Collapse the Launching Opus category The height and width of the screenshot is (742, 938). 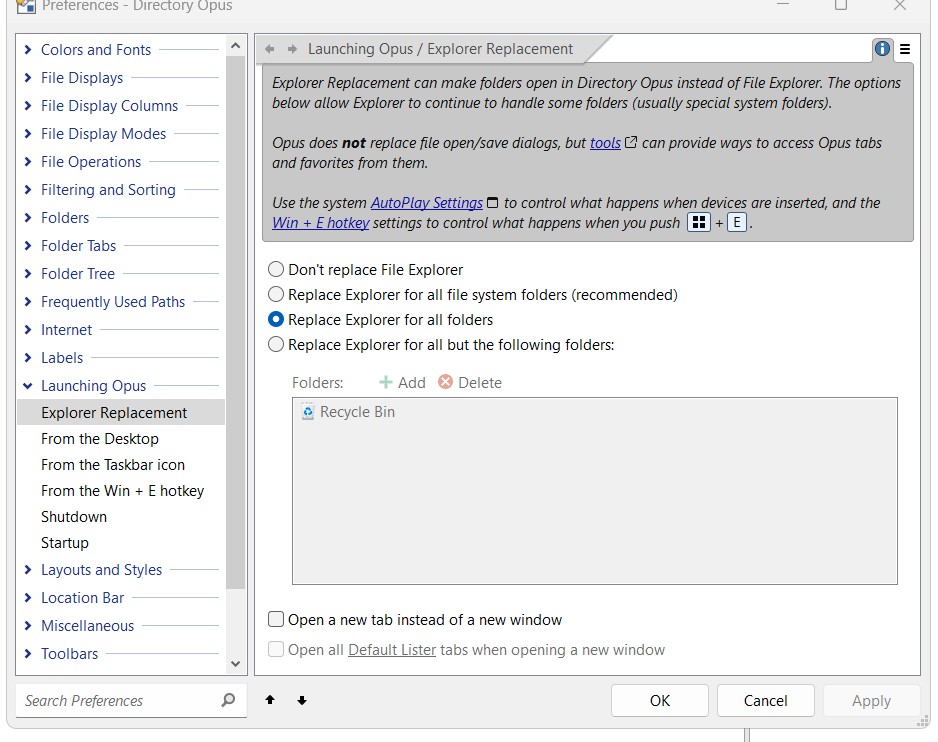(28, 386)
